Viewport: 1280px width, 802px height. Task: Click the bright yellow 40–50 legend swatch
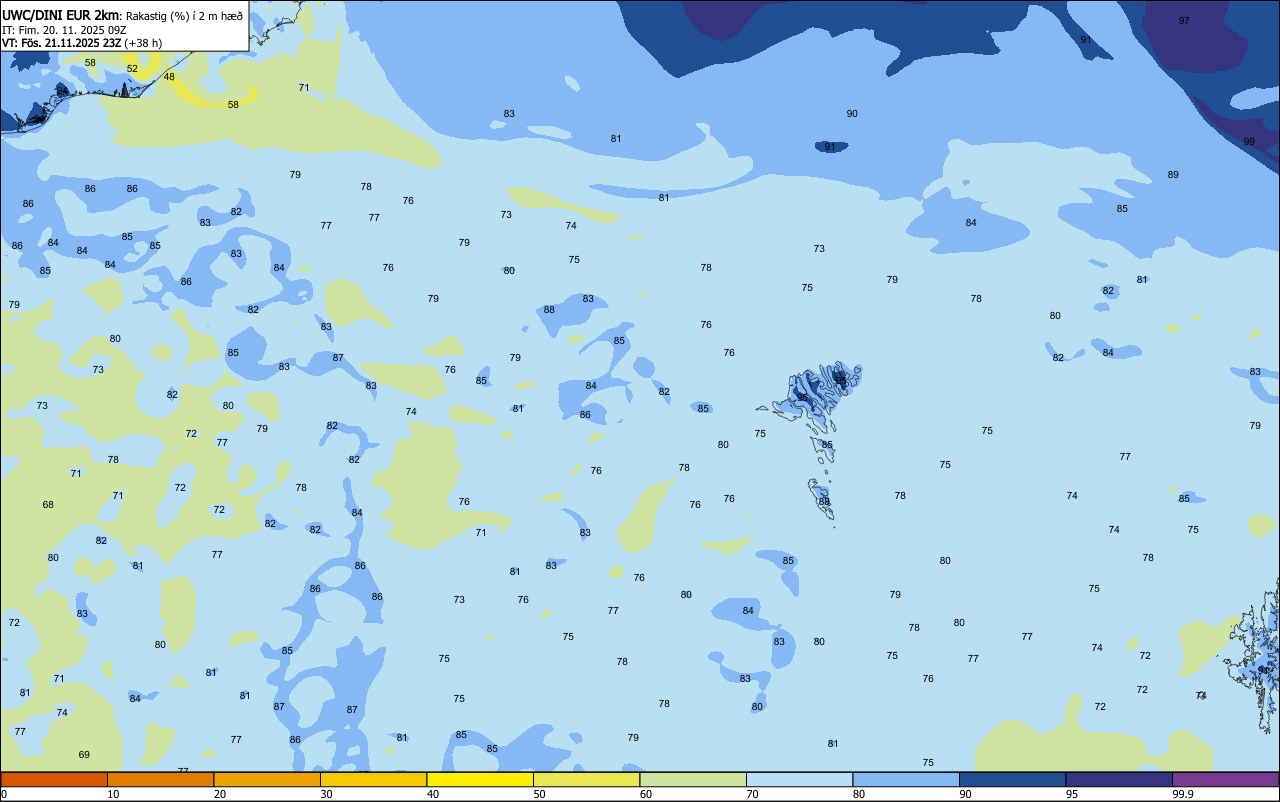pyautogui.click(x=480, y=779)
